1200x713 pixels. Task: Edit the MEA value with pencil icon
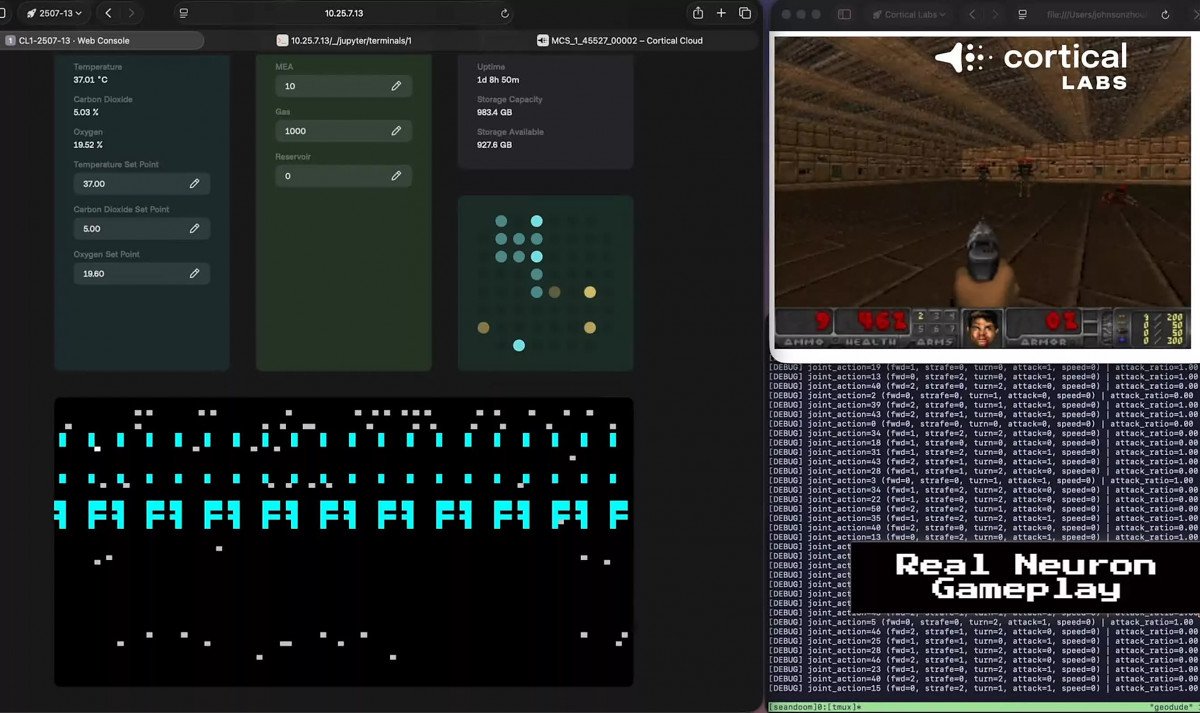396,86
